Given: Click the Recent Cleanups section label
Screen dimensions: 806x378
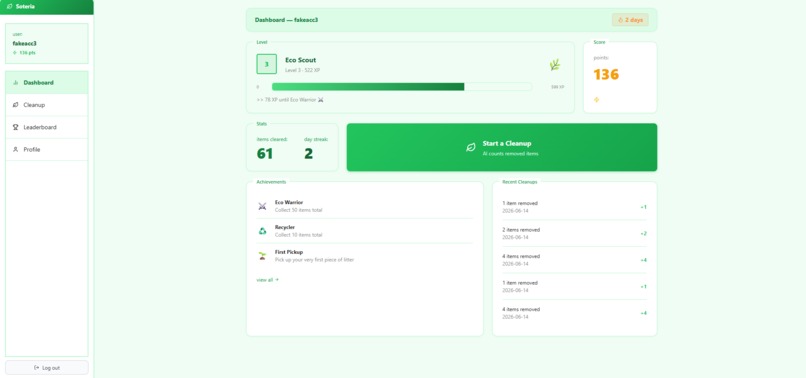Looking at the screenshot, I should (520, 182).
